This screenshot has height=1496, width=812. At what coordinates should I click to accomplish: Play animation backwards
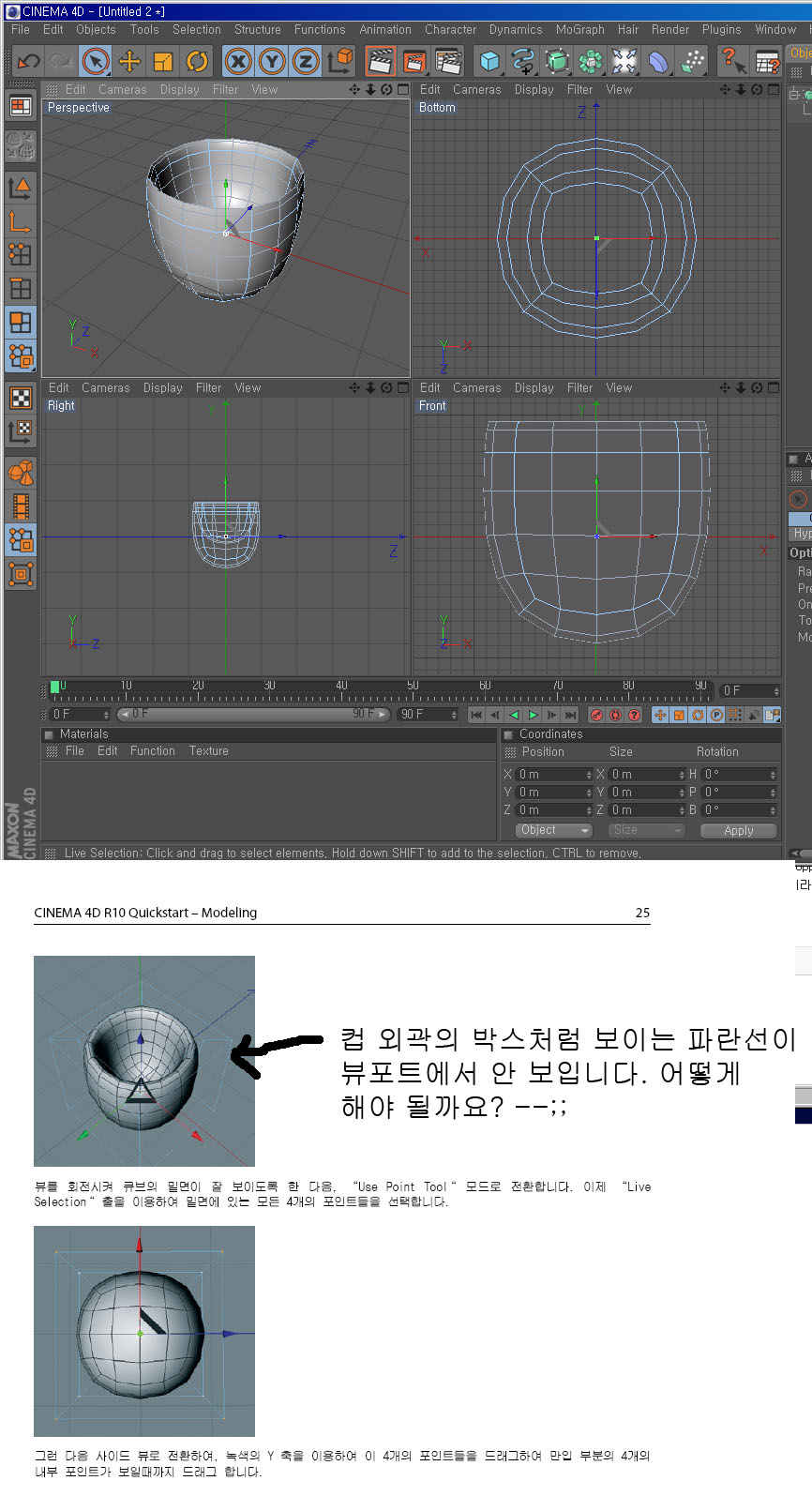point(514,715)
